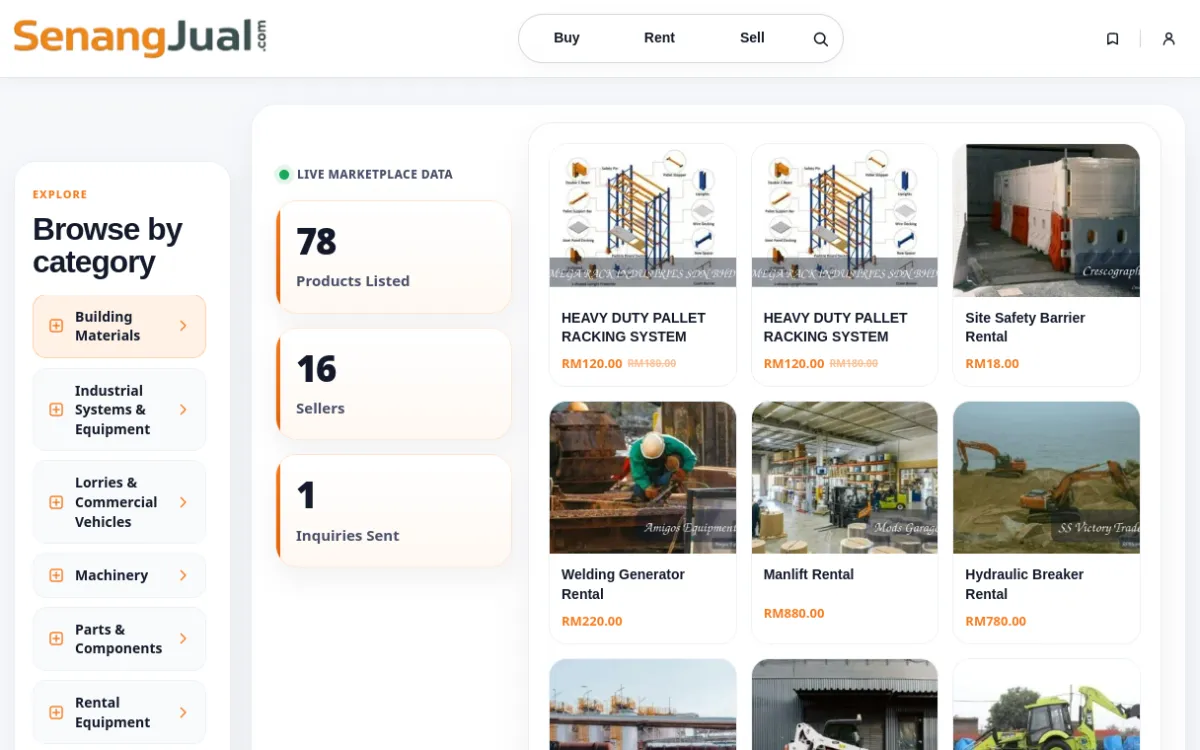The height and width of the screenshot is (750, 1200).
Task: Click Manlift Rental title
Action: 808,575
